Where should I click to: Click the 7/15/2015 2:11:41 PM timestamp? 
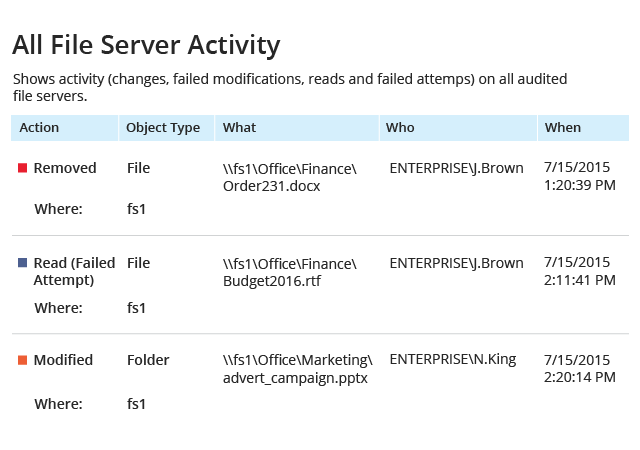coord(580,271)
